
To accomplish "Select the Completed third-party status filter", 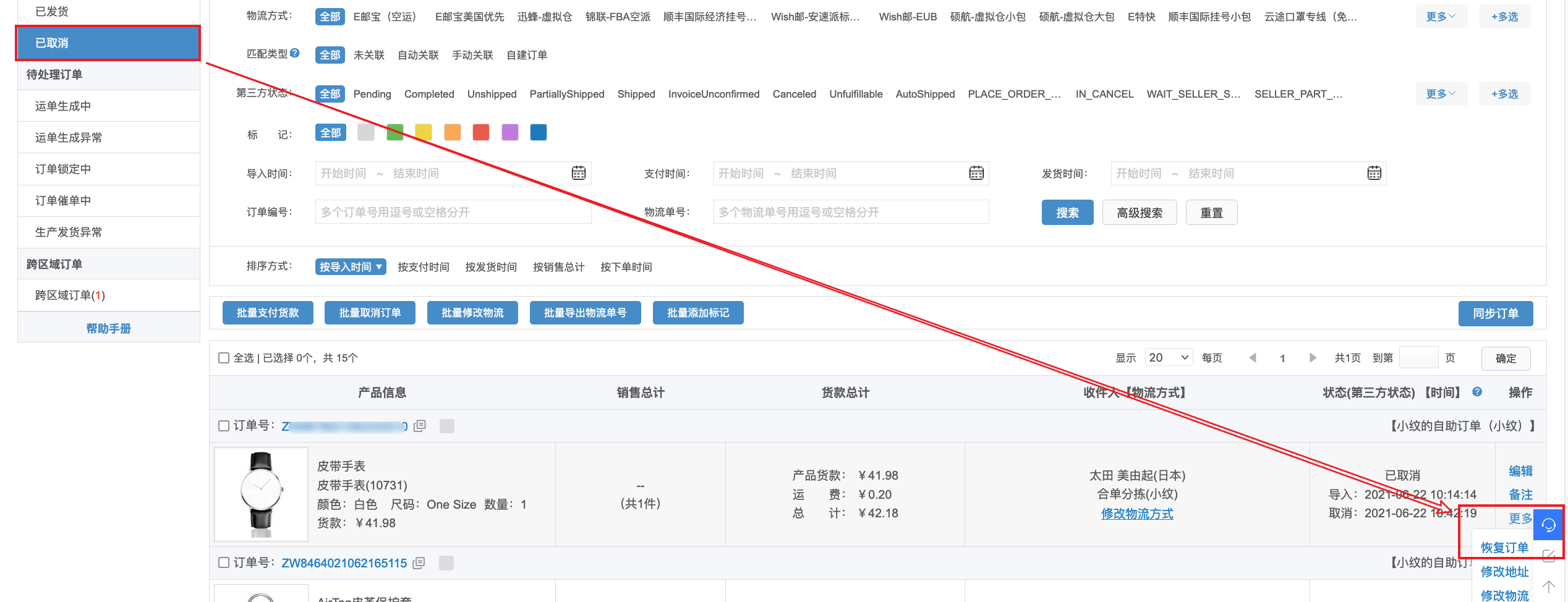I will 429,94.
